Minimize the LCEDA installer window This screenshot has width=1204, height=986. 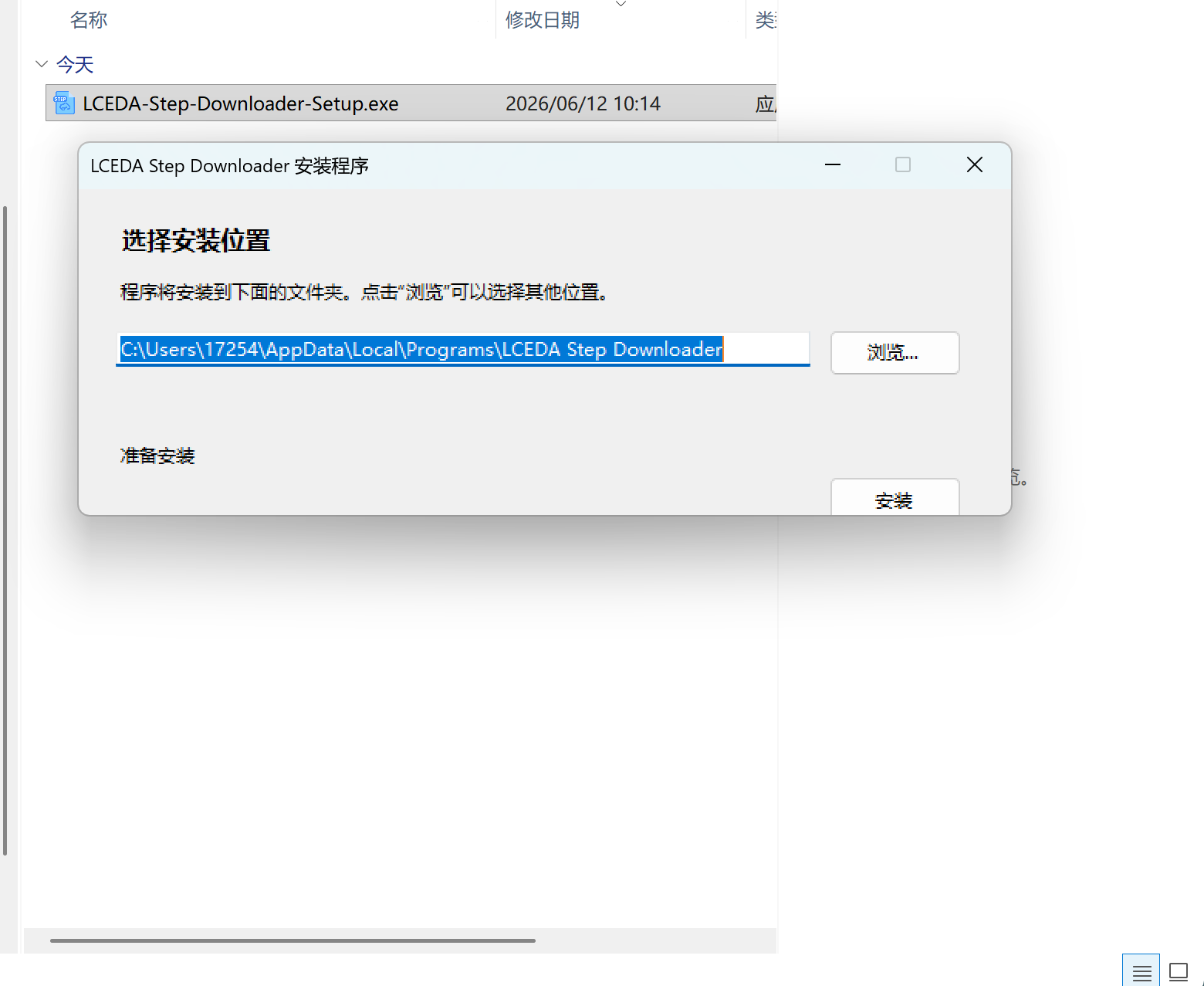[x=833, y=165]
